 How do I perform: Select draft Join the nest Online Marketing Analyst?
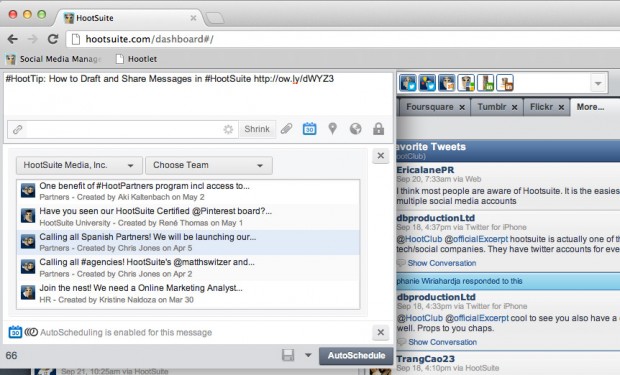(188, 294)
